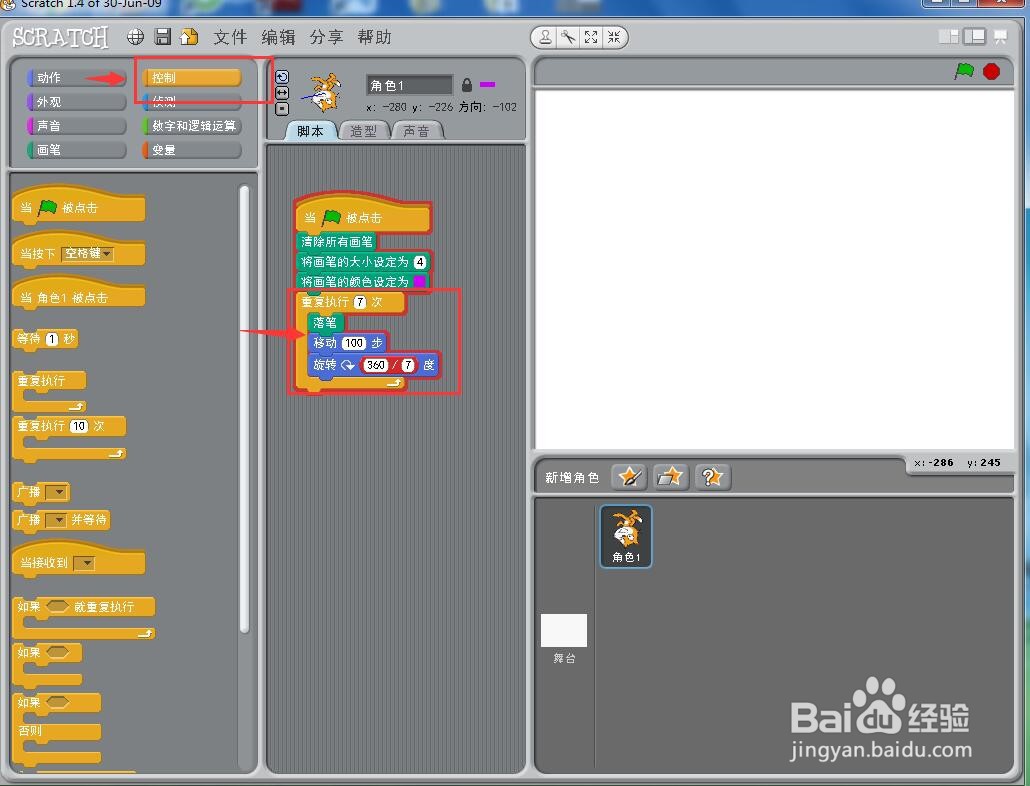Click the pen size value 4
This screenshot has height=786, width=1030.
[420, 262]
